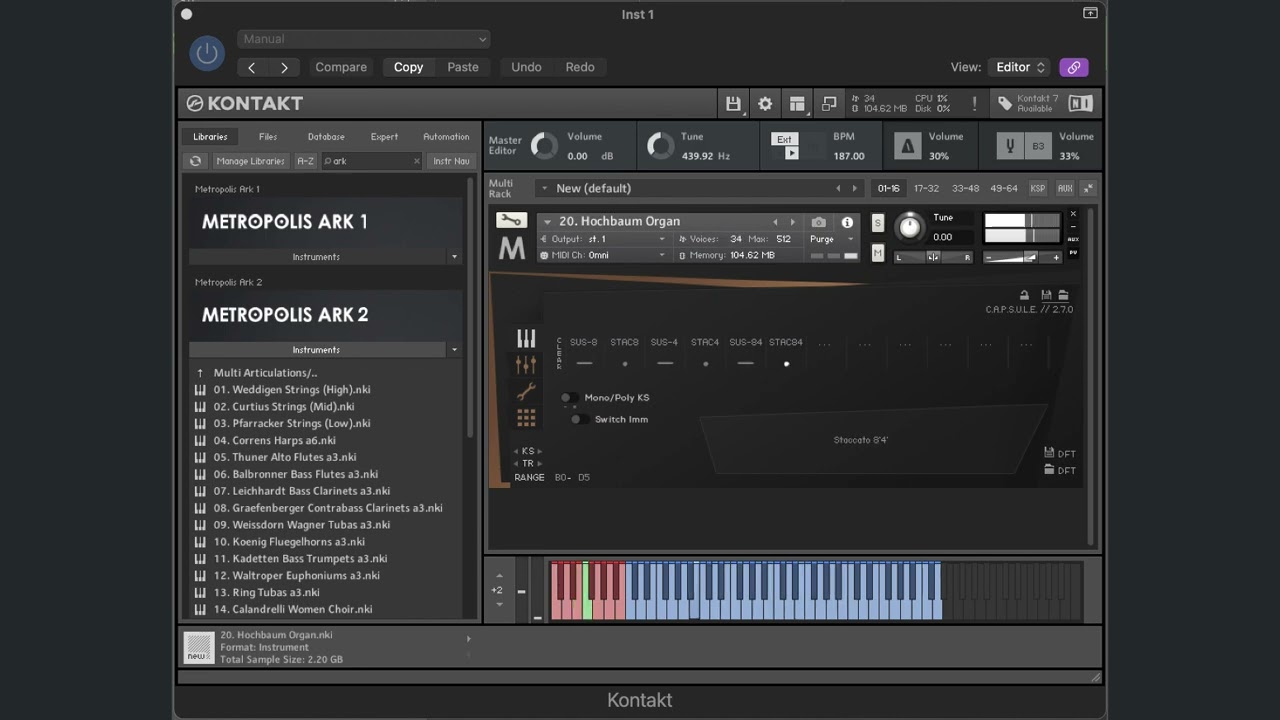The width and height of the screenshot is (1280, 720).
Task: Switch to the Files tab
Action: pos(268,137)
